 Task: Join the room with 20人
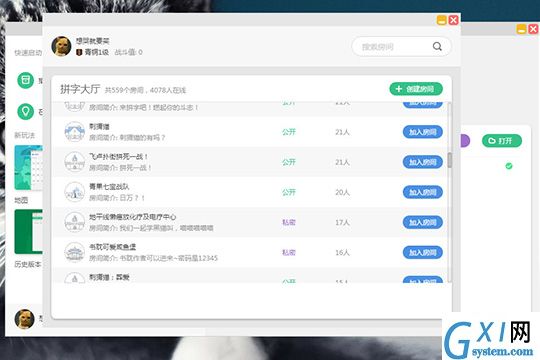point(423,192)
